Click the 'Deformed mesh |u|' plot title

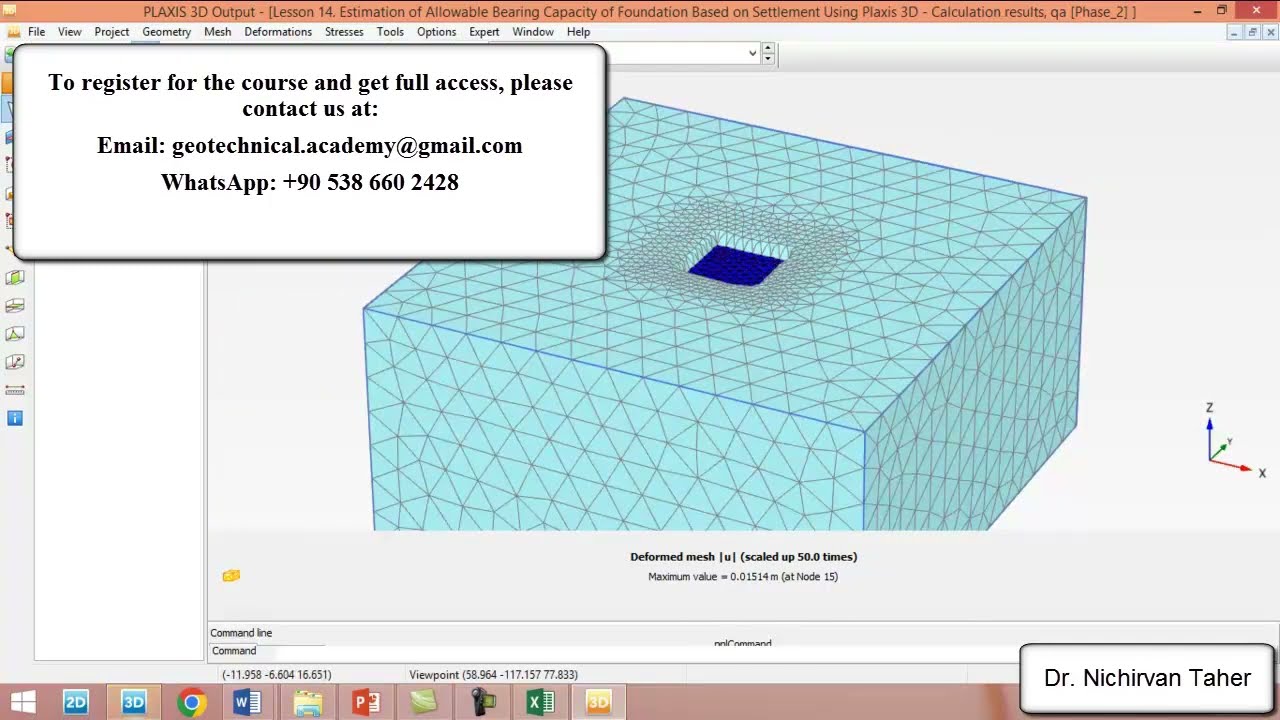click(743, 557)
